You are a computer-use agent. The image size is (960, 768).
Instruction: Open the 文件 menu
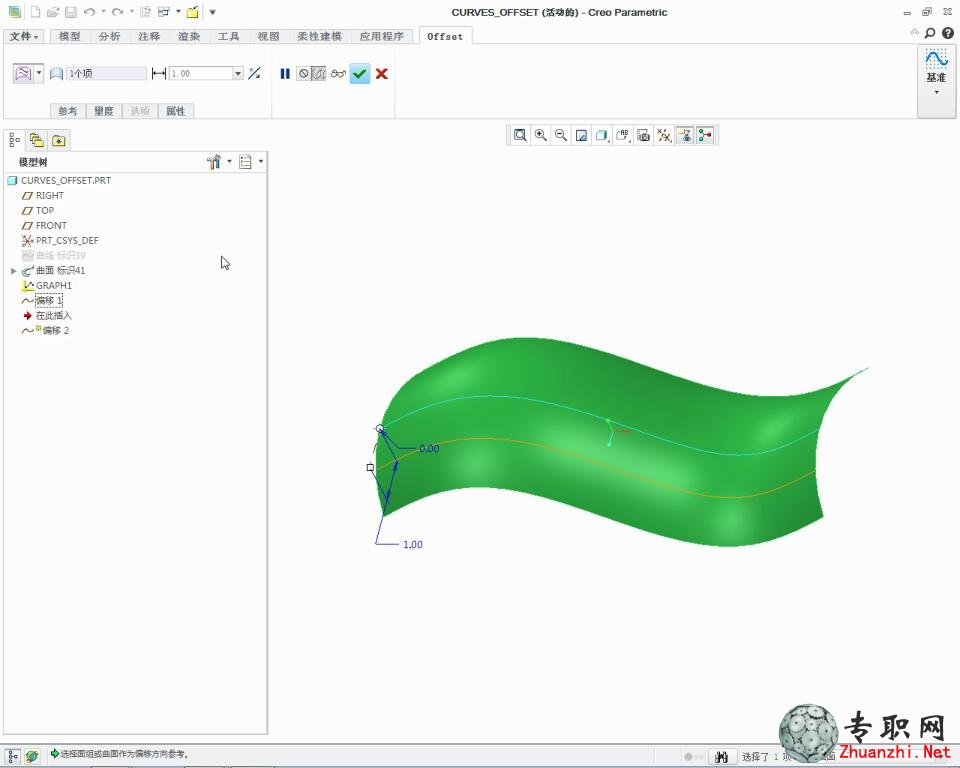[x=23, y=36]
